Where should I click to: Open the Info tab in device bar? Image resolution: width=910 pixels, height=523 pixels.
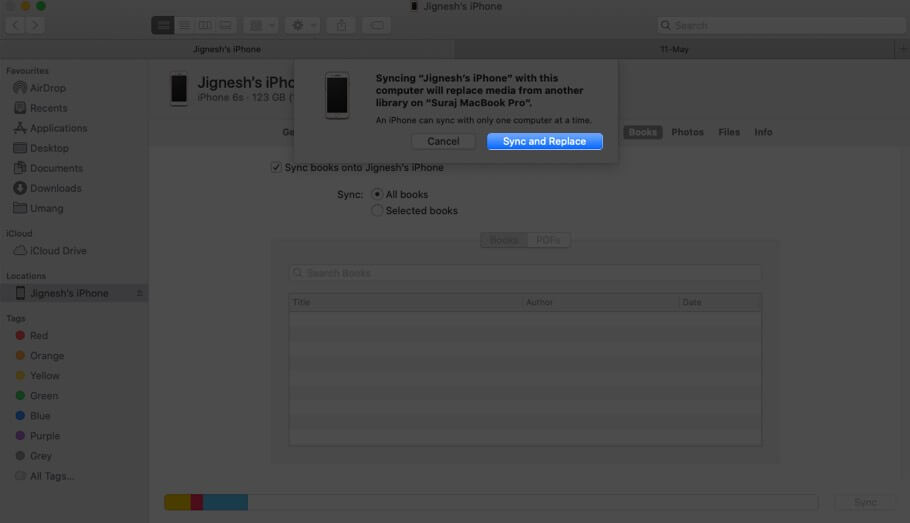pyautogui.click(x=763, y=132)
